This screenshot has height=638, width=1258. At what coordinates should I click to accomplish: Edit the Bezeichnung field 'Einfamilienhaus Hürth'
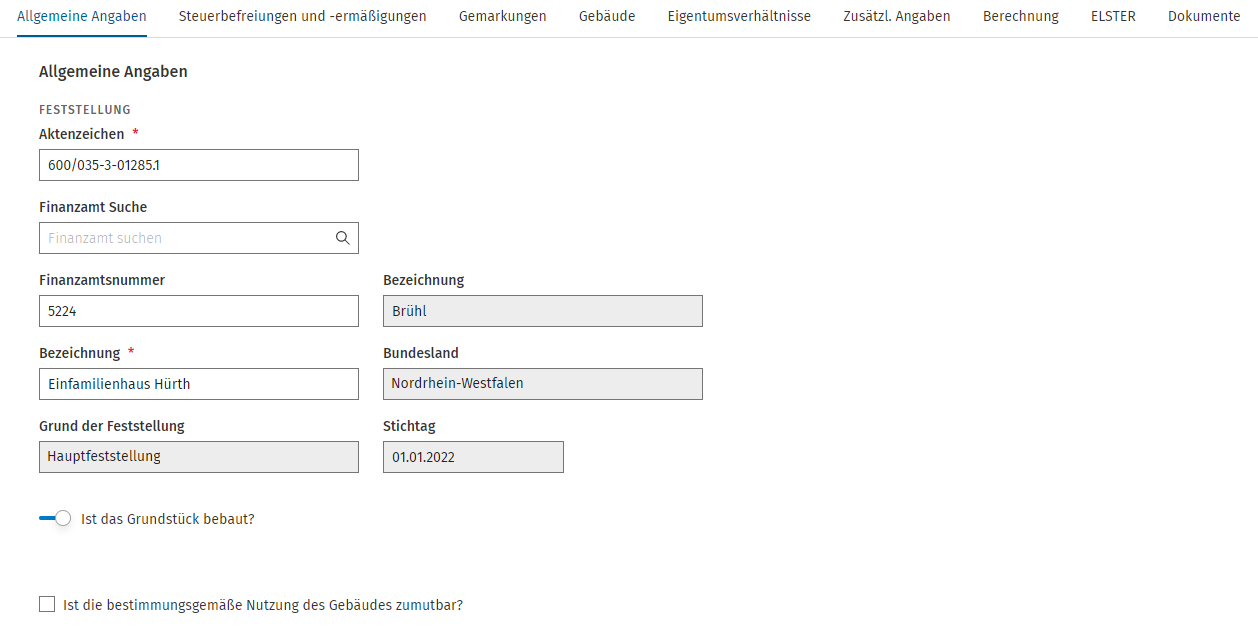click(x=199, y=384)
